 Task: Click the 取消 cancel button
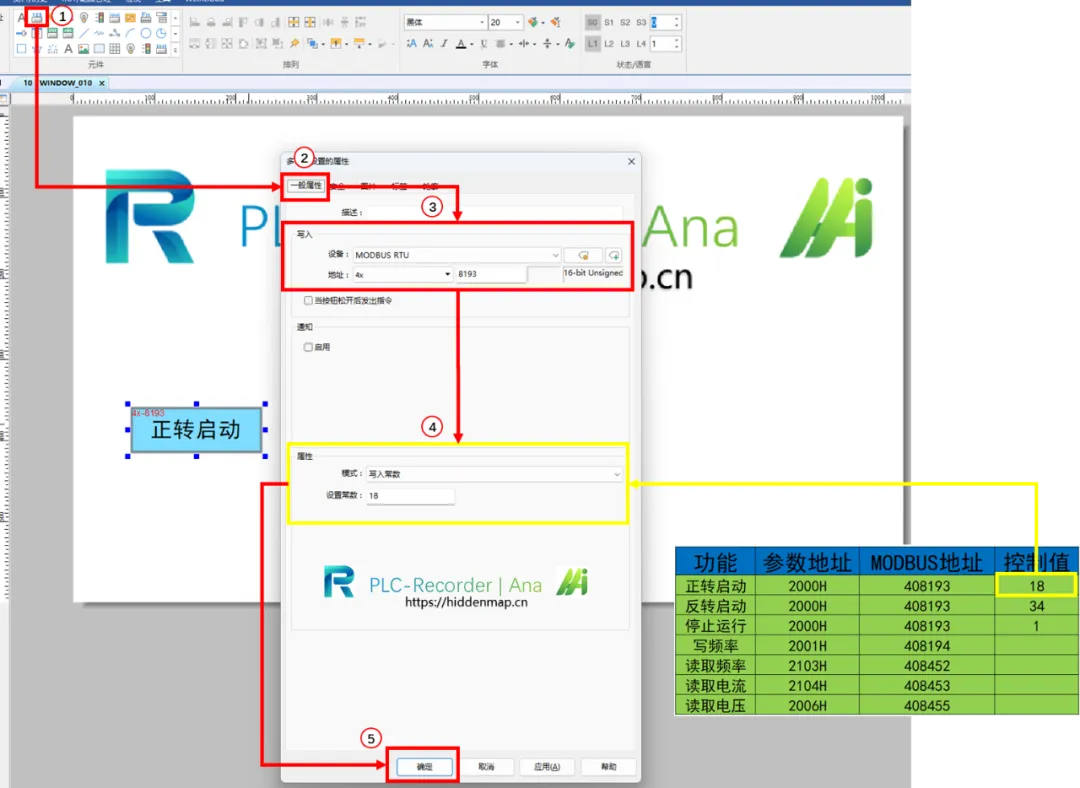click(486, 767)
